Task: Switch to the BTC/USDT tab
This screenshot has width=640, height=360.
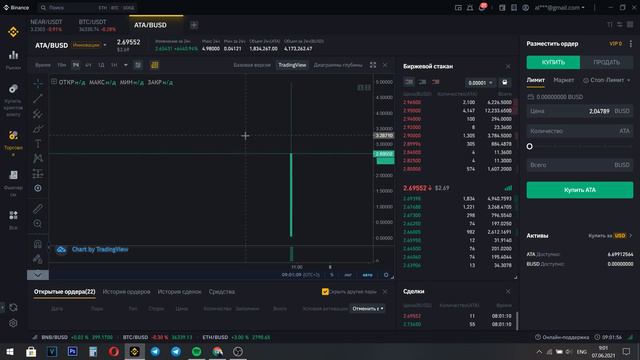Action: coord(97,25)
